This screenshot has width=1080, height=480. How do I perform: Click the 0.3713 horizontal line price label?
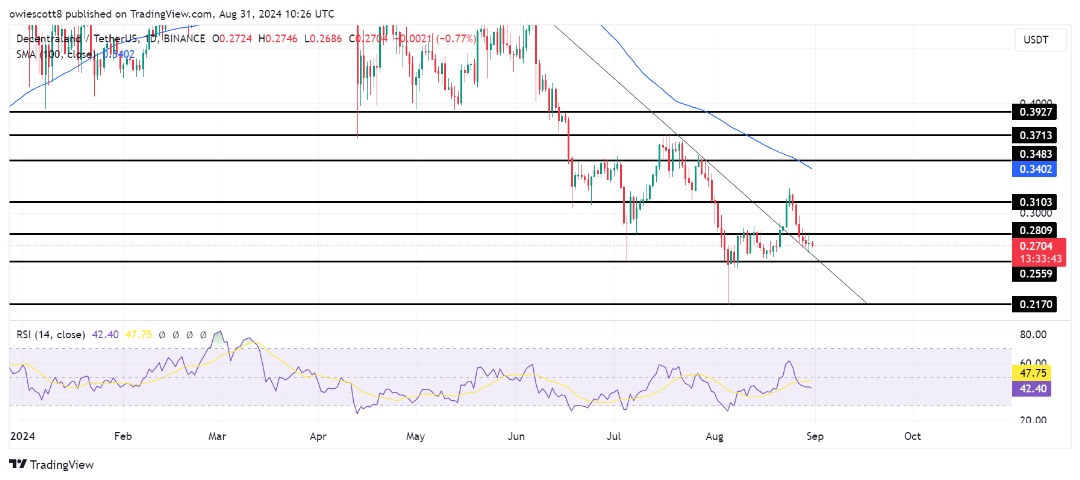point(1035,135)
